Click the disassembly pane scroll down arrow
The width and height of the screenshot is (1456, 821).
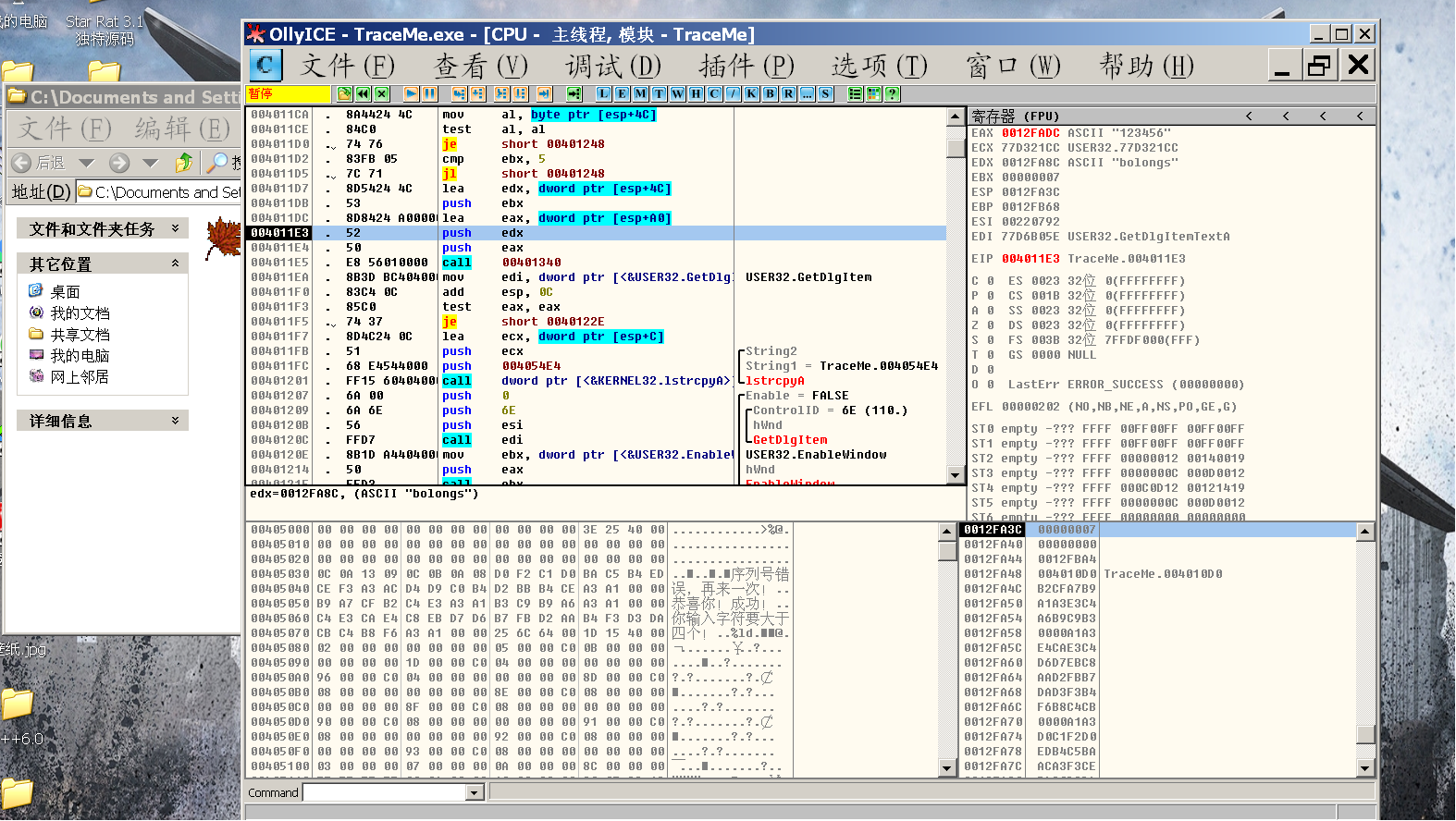click(956, 475)
